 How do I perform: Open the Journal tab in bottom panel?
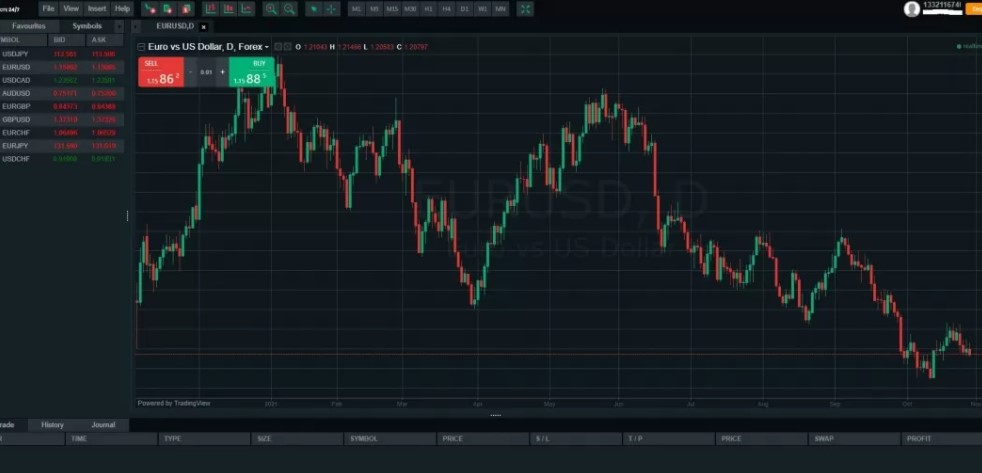(x=103, y=425)
